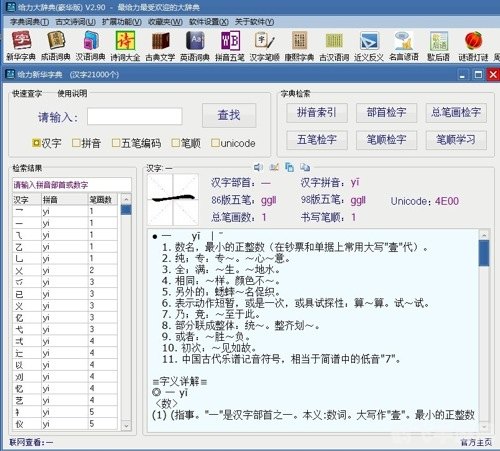Viewport: 500px width, 451px height.
Task: Select the 艺 row in results
Action: (x=65, y=400)
